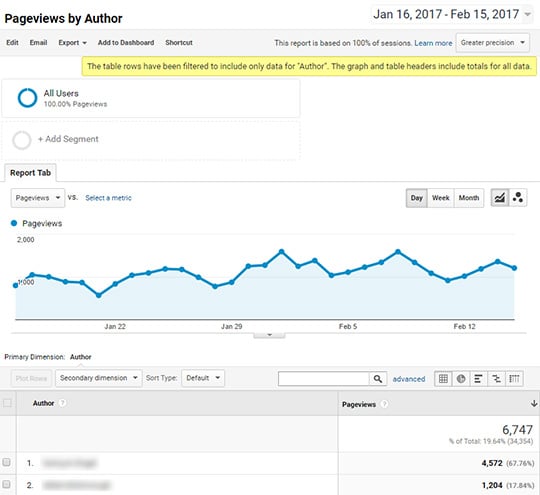Click the Pageviews sort arrow
Image resolution: width=540 pixels, height=495 pixels.
coord(534,404)
